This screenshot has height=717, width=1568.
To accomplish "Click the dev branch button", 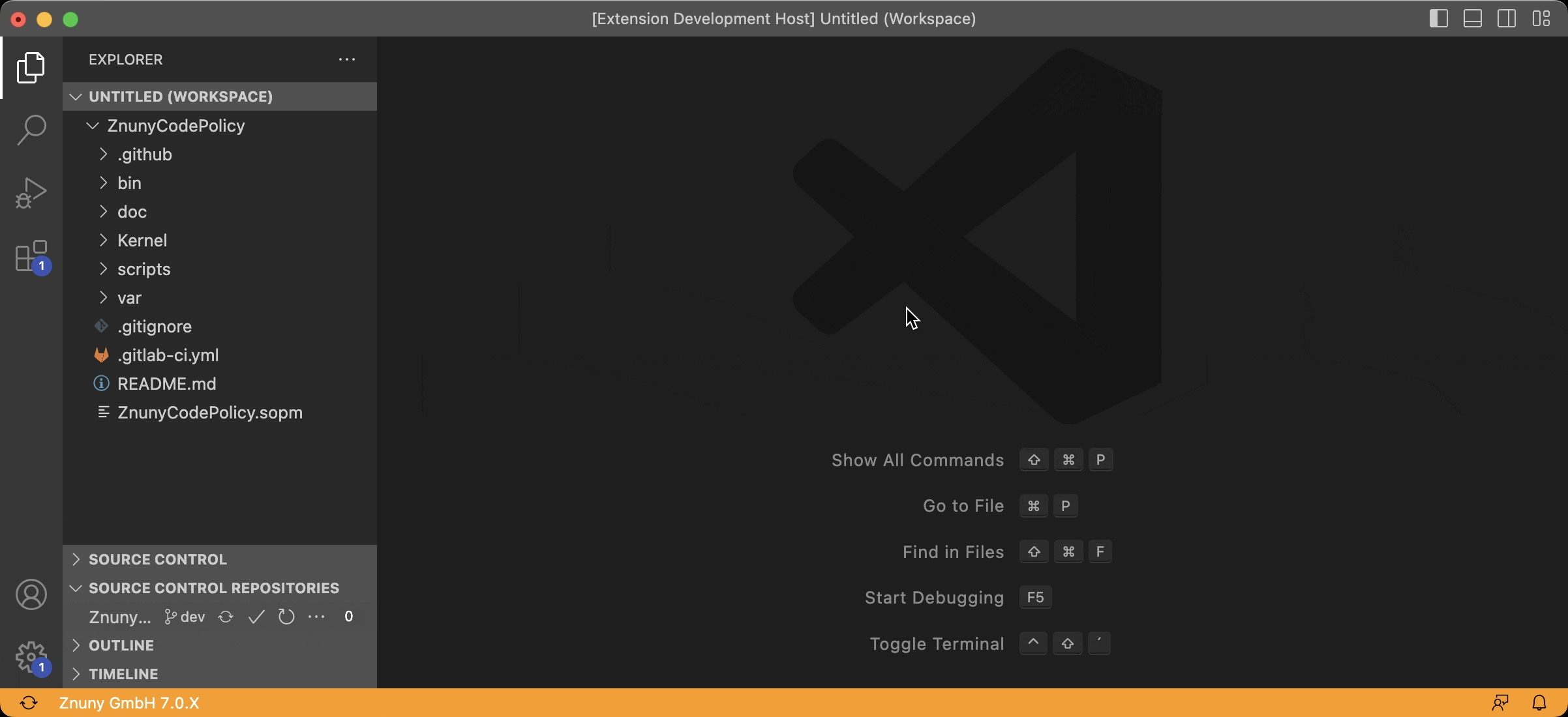I will click(x=185, y=617).
